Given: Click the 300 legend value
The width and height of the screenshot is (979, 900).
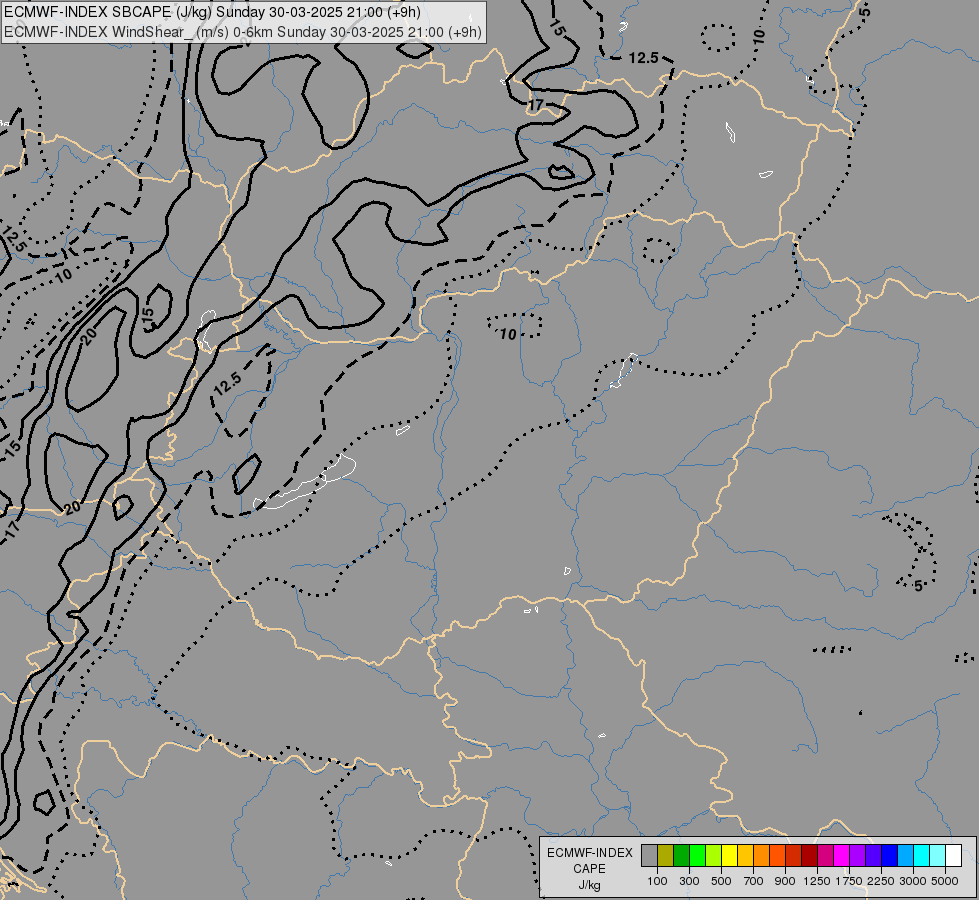Looking at the screenshot, I should tap(689, 881).
